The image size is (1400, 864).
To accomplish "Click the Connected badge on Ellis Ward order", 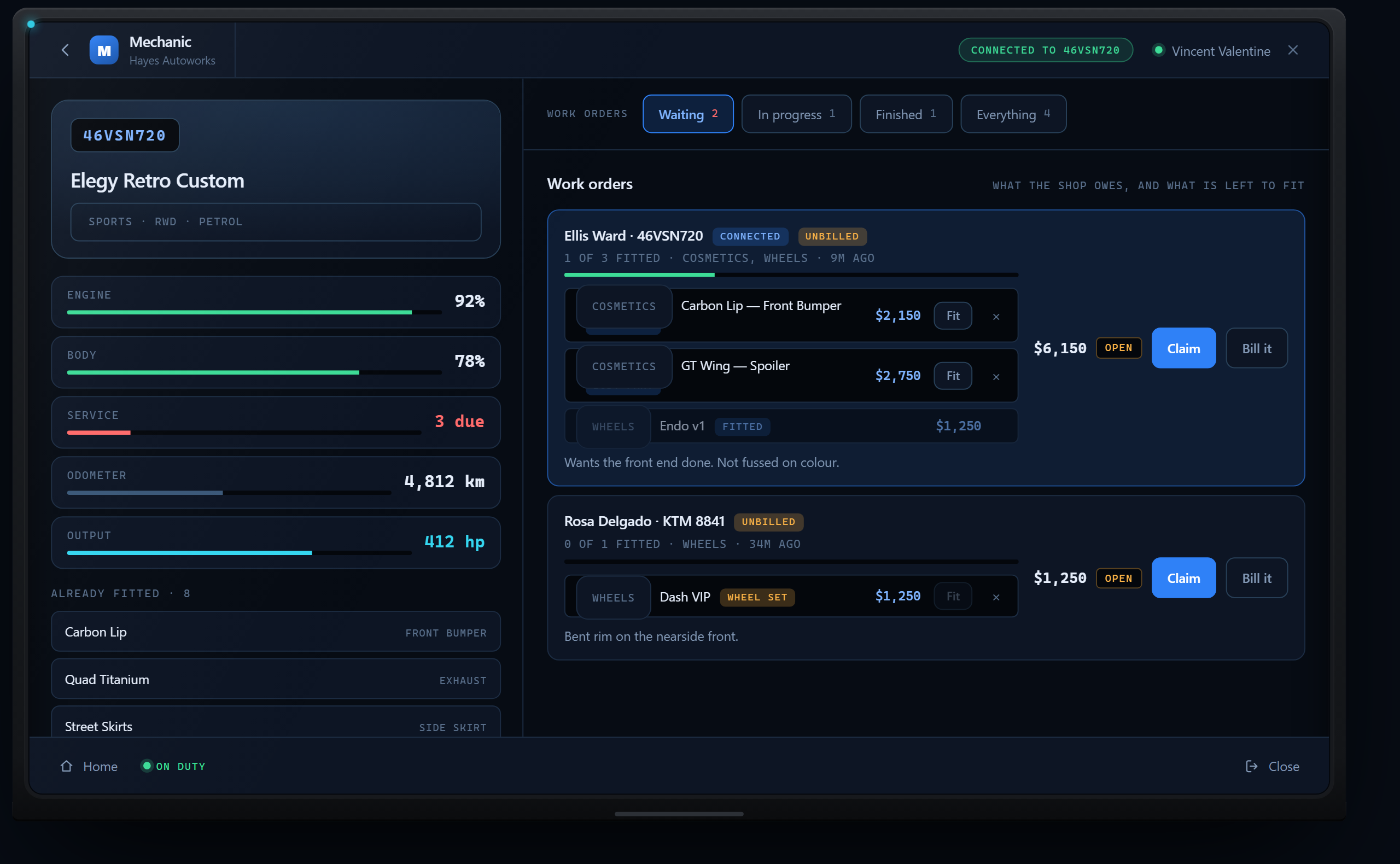I will [750, 237].
